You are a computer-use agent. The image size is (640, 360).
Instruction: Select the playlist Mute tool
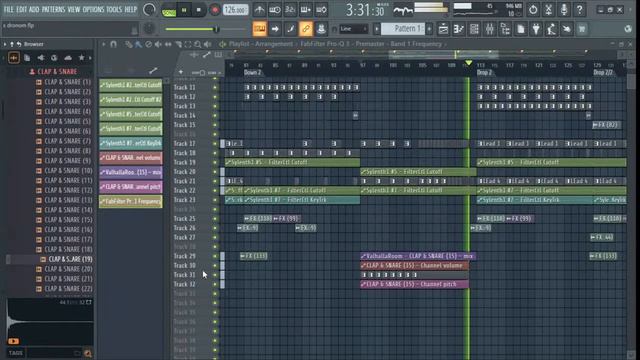[158, 44]
